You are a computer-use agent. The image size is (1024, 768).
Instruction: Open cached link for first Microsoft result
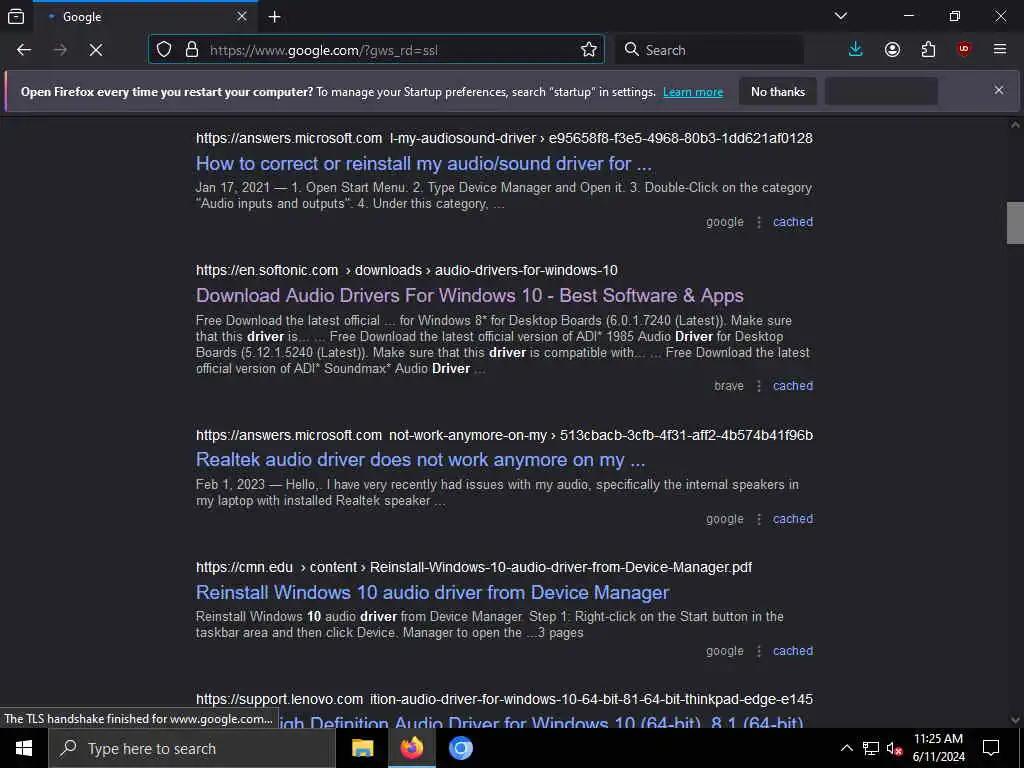coord(793,222)
